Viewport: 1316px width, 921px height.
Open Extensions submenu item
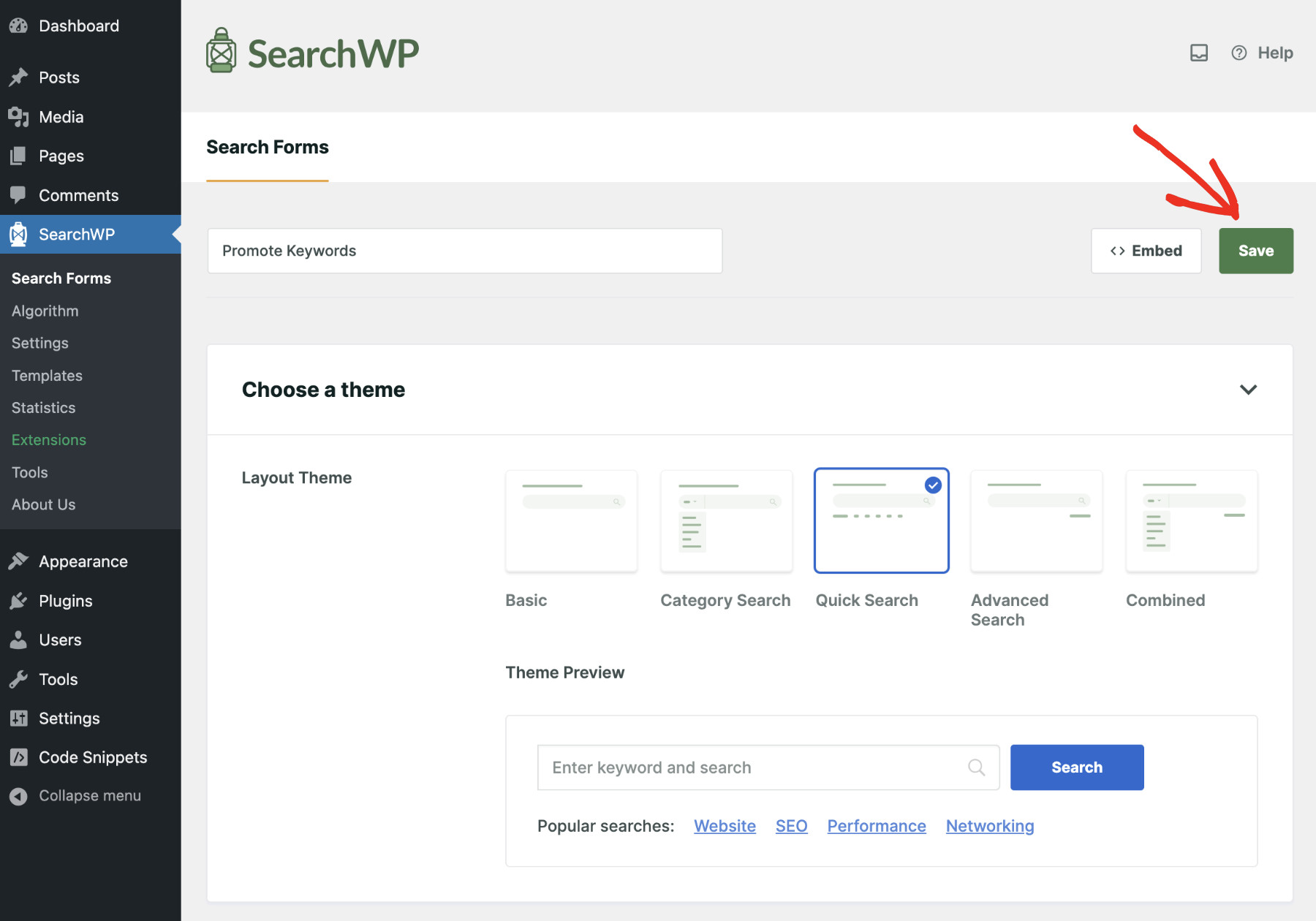49,439
